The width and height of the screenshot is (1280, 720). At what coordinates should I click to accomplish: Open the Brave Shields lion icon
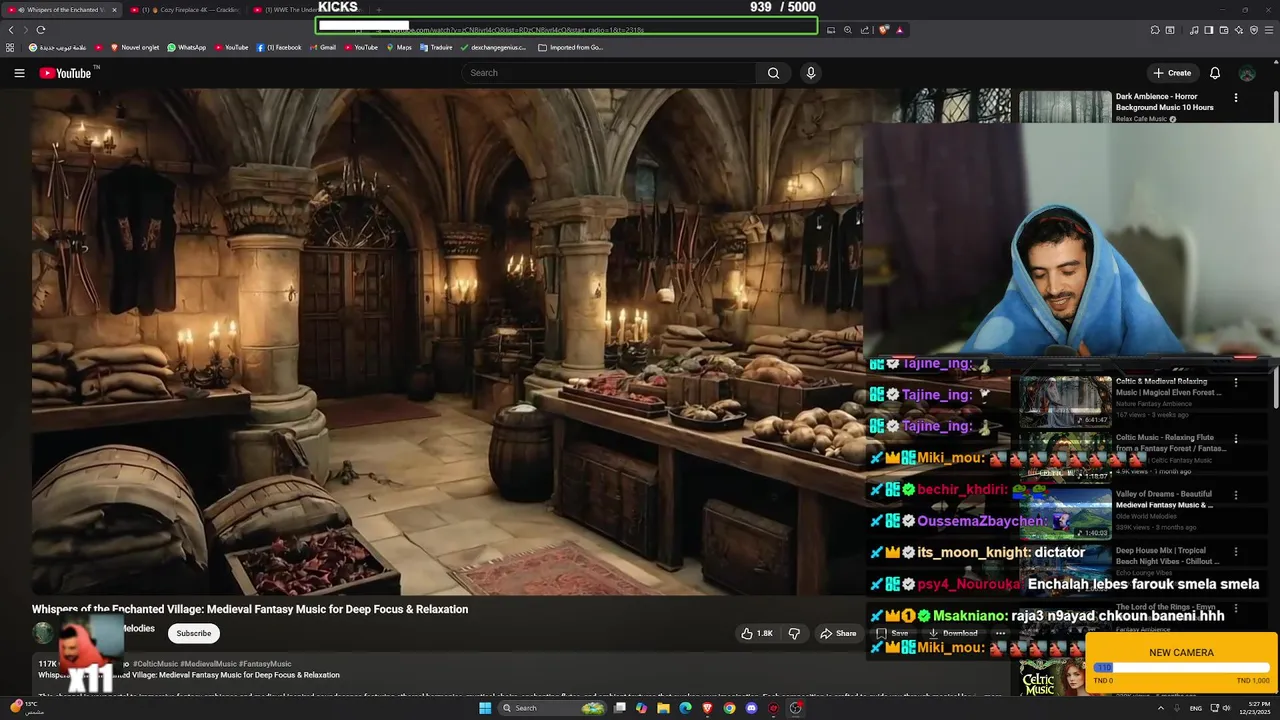pyautogui.click(x=883, y=30)
